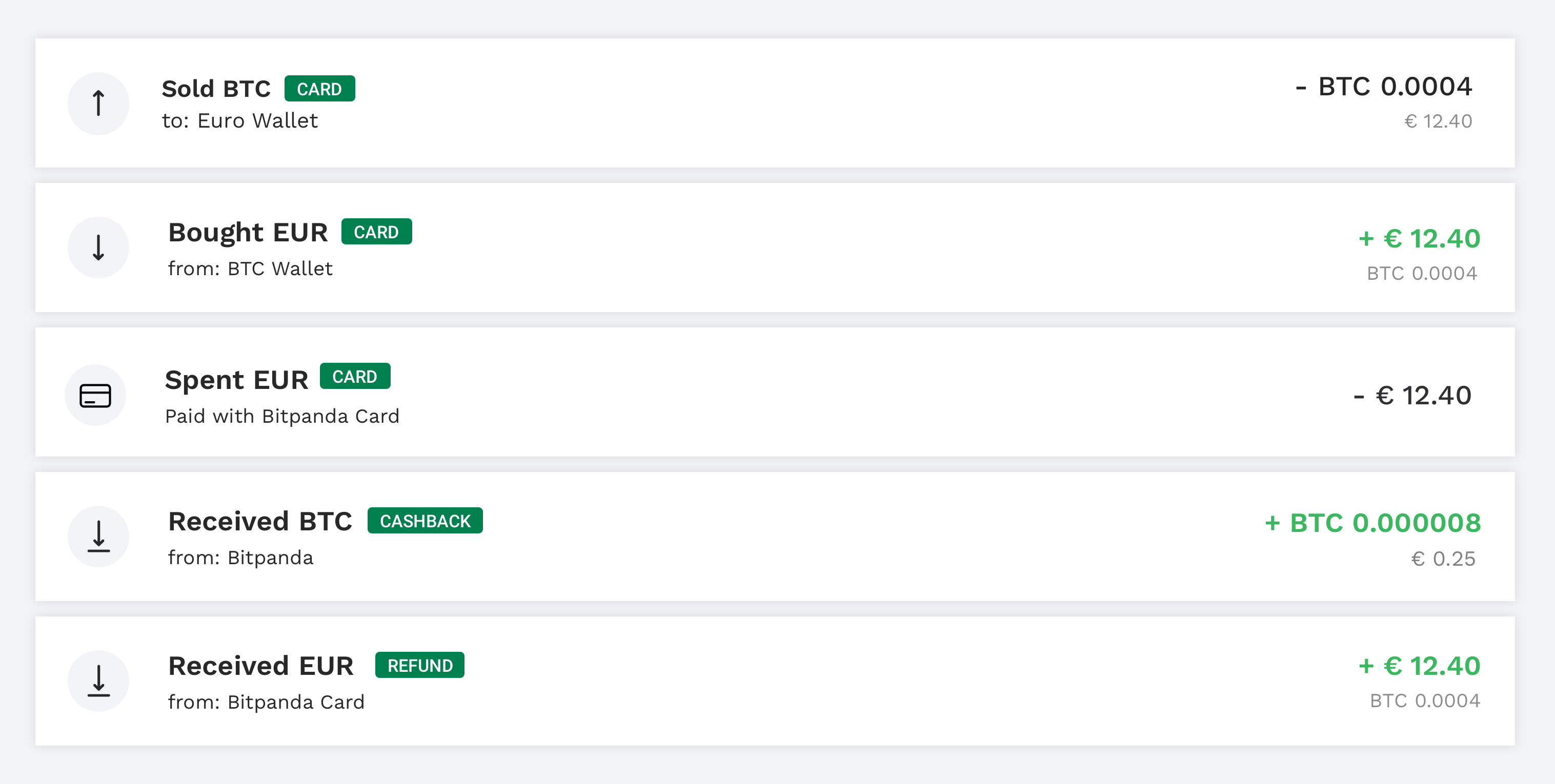Click the CARD badge next to Bought EUR
1555x784 pixels.
tap(376, 231)
